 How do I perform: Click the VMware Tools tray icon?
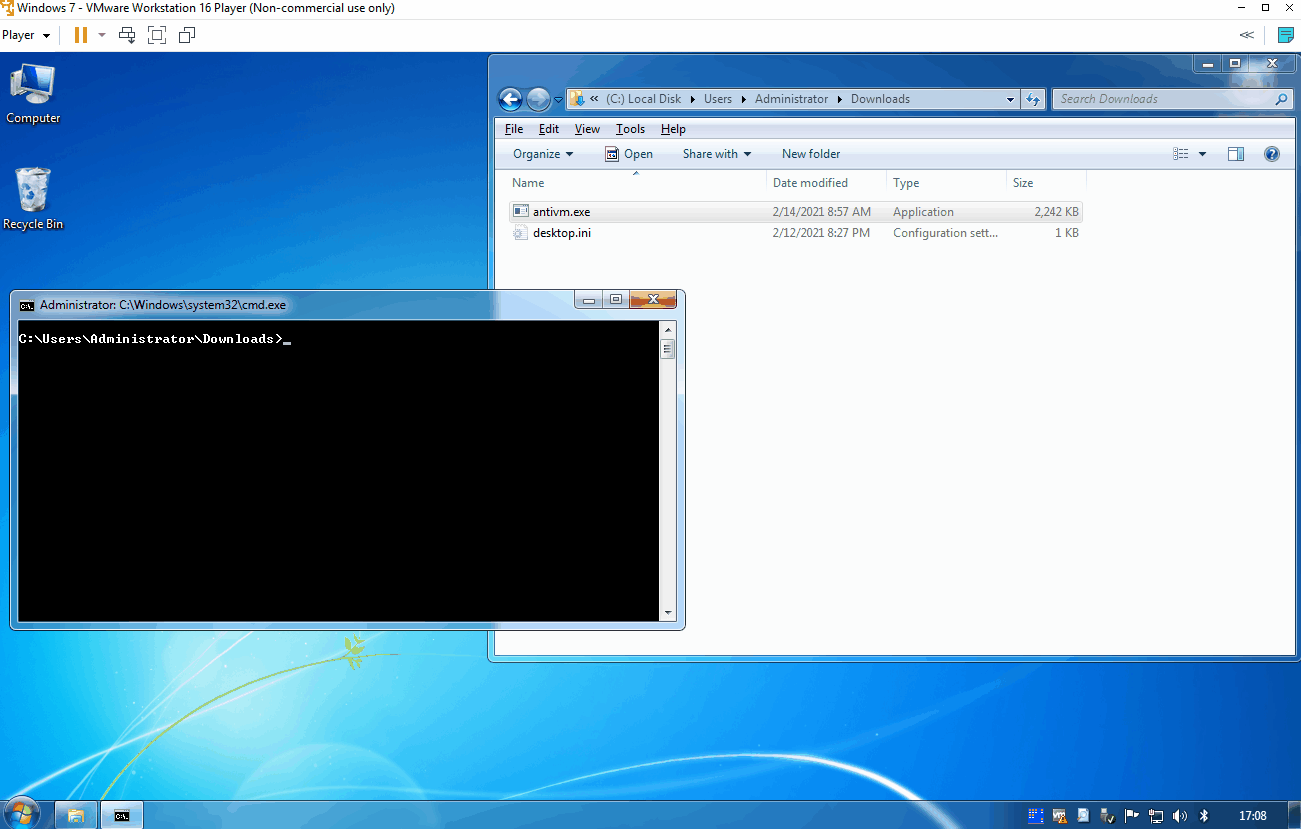pos(1060,815)
